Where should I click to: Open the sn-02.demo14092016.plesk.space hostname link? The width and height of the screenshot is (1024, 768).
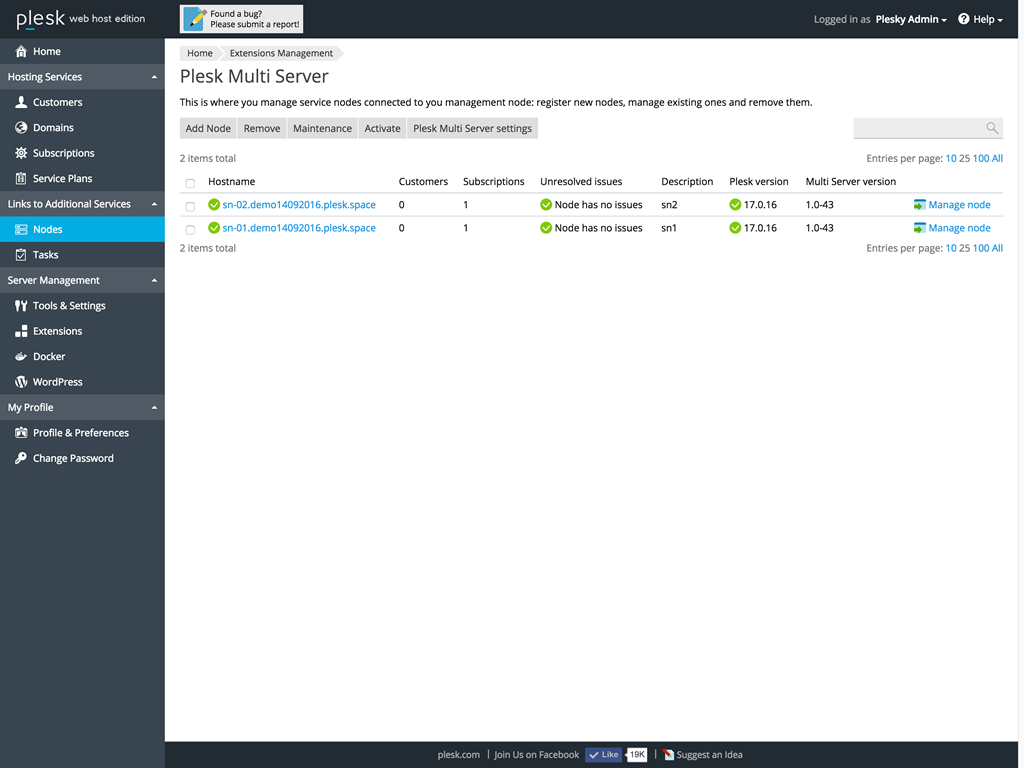point(299,204)
